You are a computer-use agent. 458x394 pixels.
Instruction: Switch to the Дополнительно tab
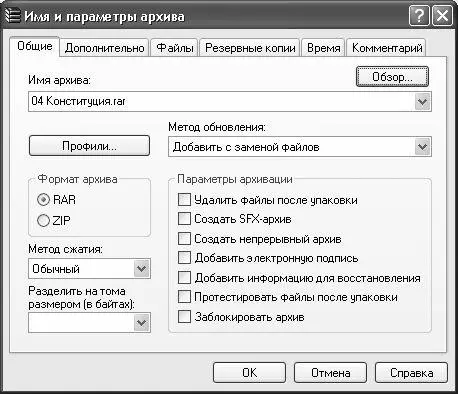[105, 48]
